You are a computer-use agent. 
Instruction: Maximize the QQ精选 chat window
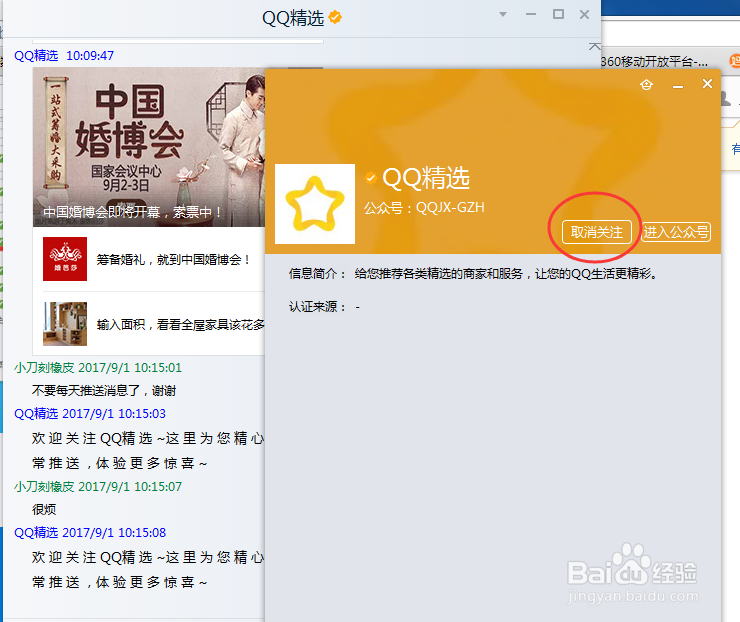pos(558,14)
